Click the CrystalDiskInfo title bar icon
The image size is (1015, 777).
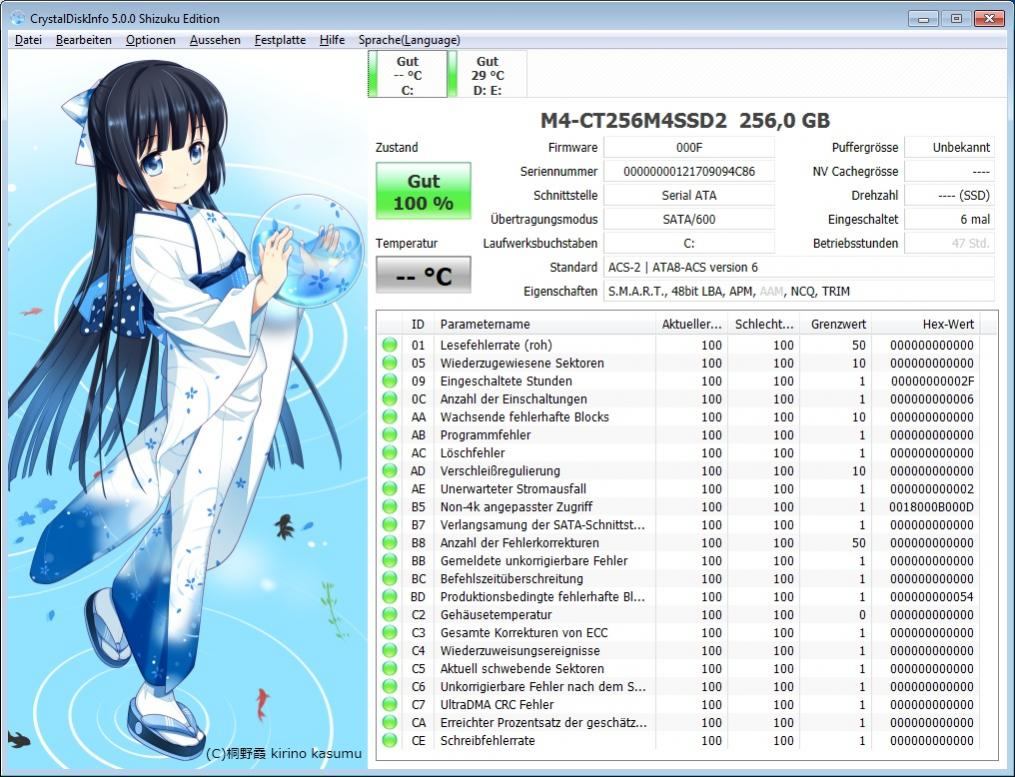click(17, 18)
